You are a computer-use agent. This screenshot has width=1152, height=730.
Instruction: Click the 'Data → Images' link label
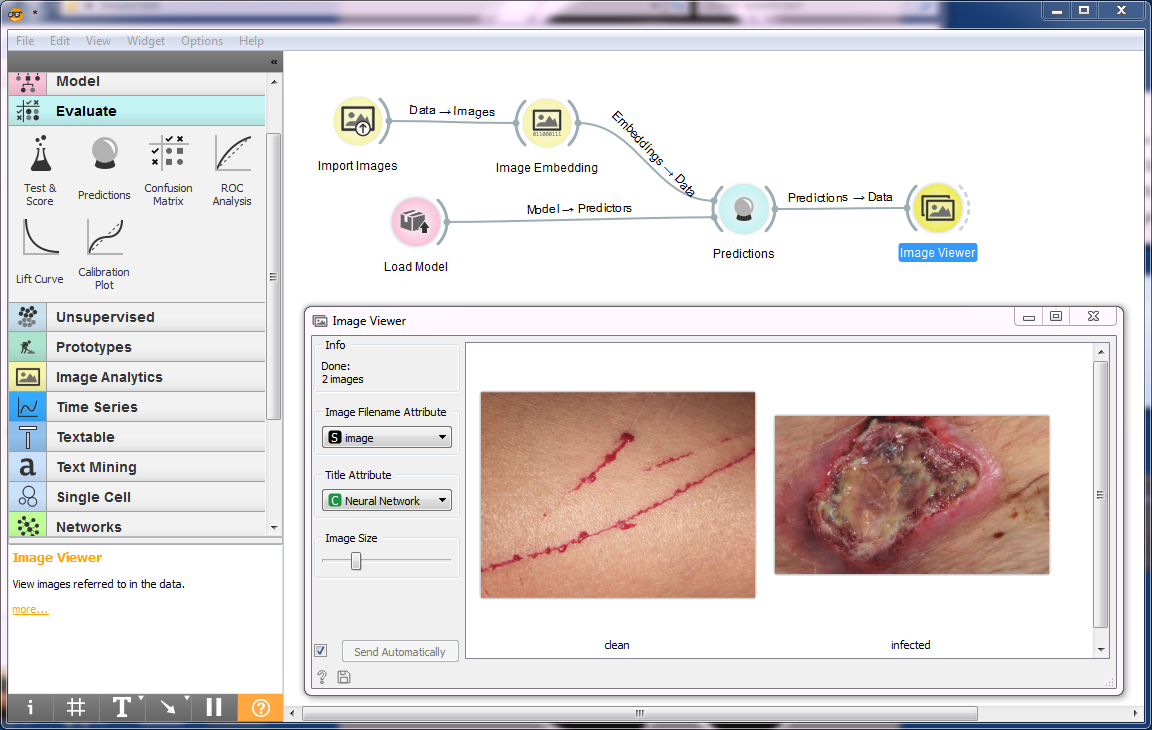point(452,111)
